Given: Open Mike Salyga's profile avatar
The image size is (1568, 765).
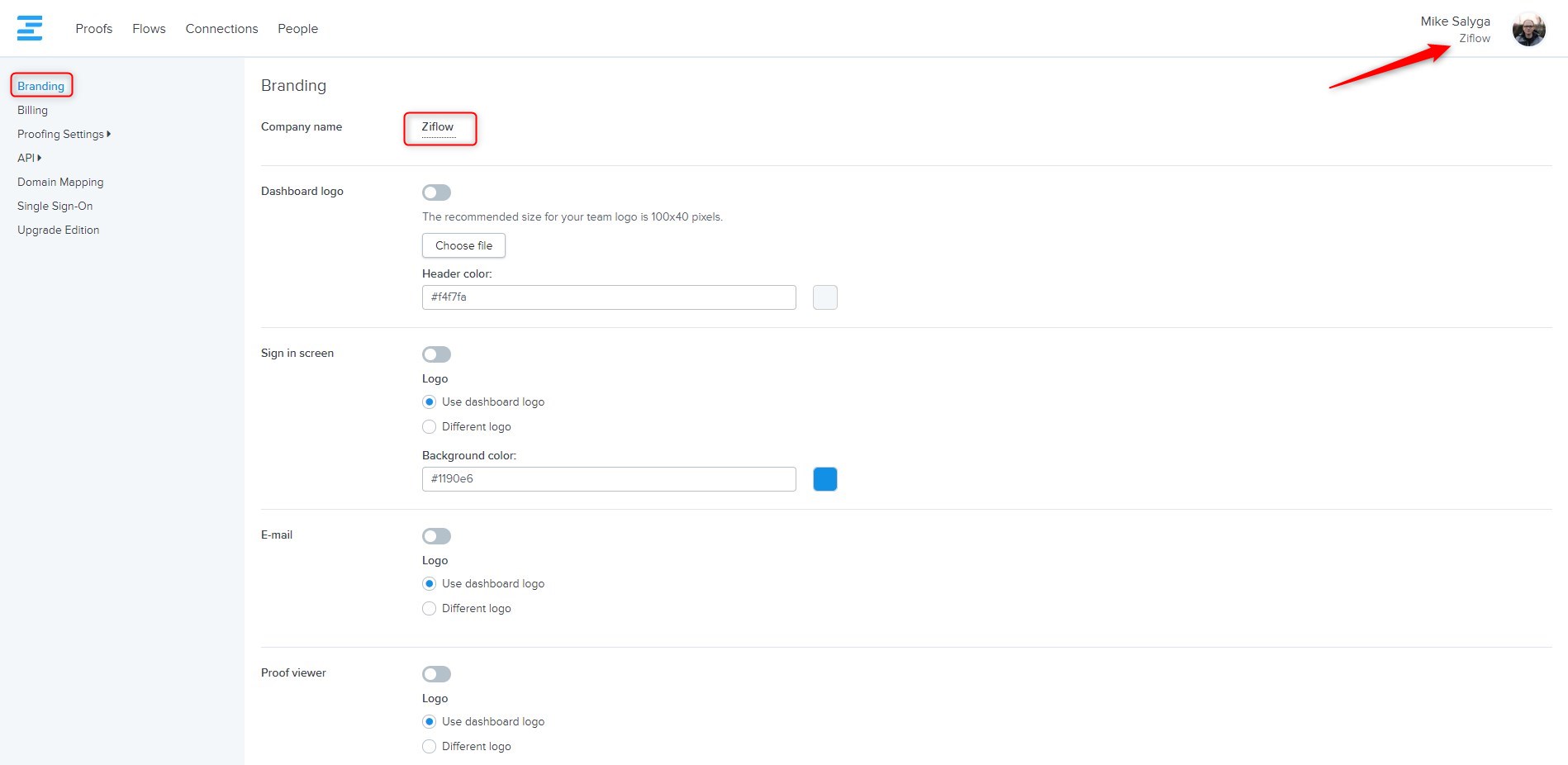Looking at the screenshot, I should (1528, 30).
